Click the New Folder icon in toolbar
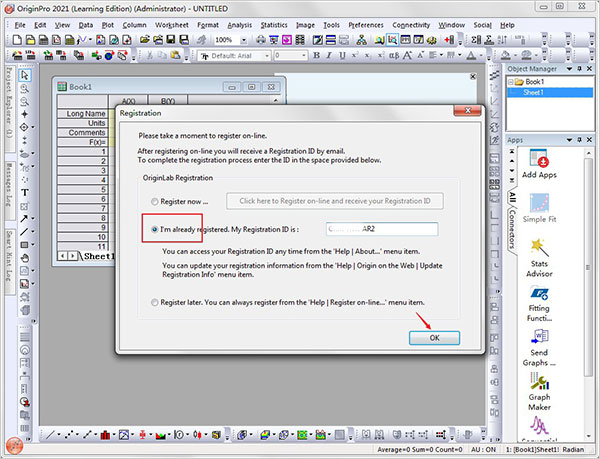Screen dimensions: 600x459 (30, 40)
